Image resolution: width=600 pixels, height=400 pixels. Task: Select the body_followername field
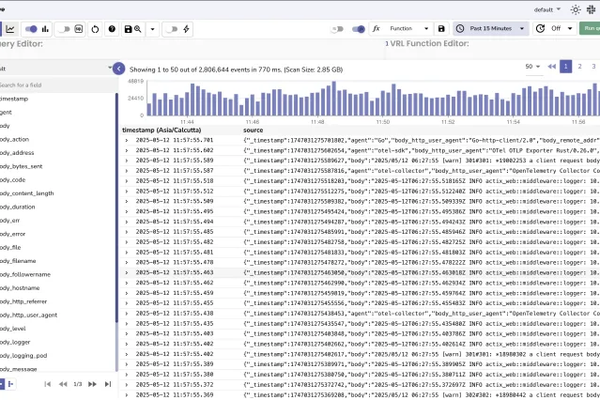[25, 274]
